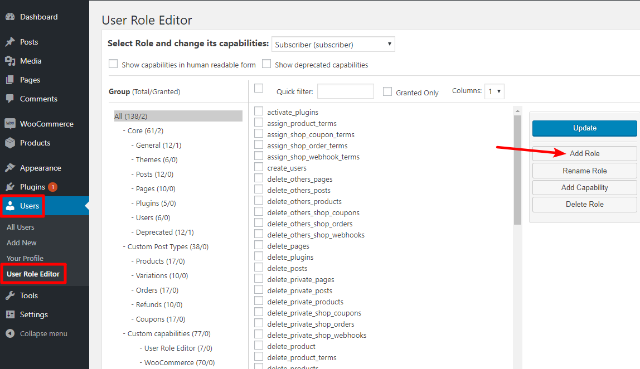Select the User Role Editor (7/0) group
The height and width of the screenshot is (369, 640).
178,348
